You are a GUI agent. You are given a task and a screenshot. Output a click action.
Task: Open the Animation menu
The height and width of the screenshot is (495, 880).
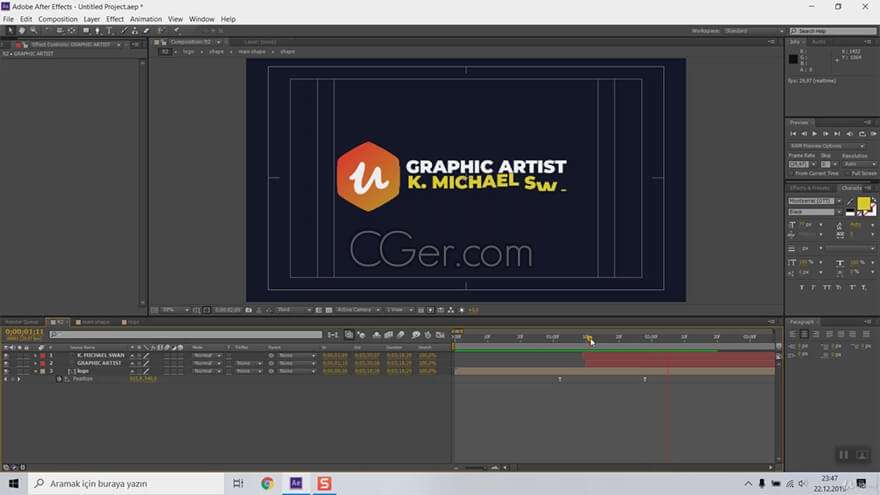146,19
